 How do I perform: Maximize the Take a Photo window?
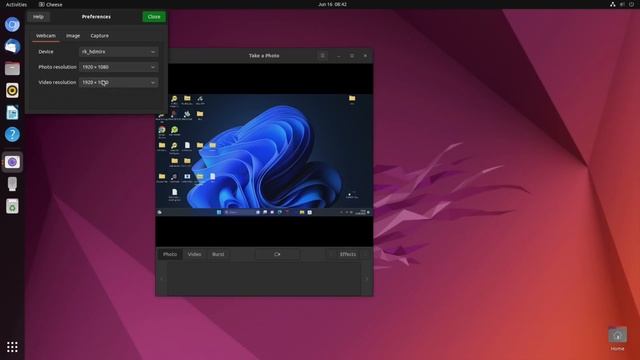click(x=352, y=56)
